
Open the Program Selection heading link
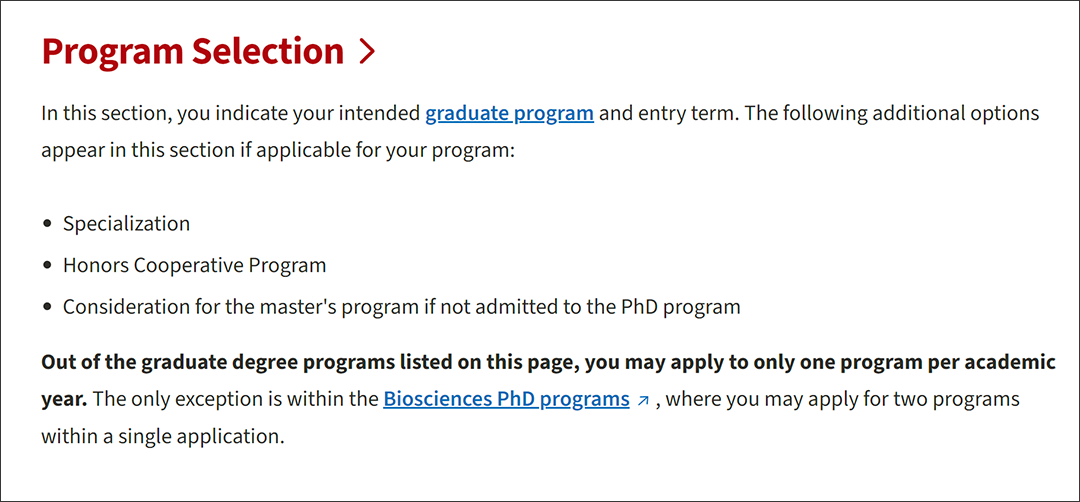pos(209,51)
